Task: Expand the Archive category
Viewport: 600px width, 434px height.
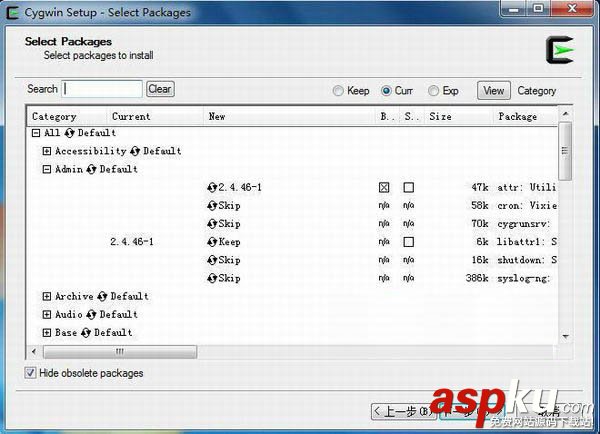Action: pos(47,296)
